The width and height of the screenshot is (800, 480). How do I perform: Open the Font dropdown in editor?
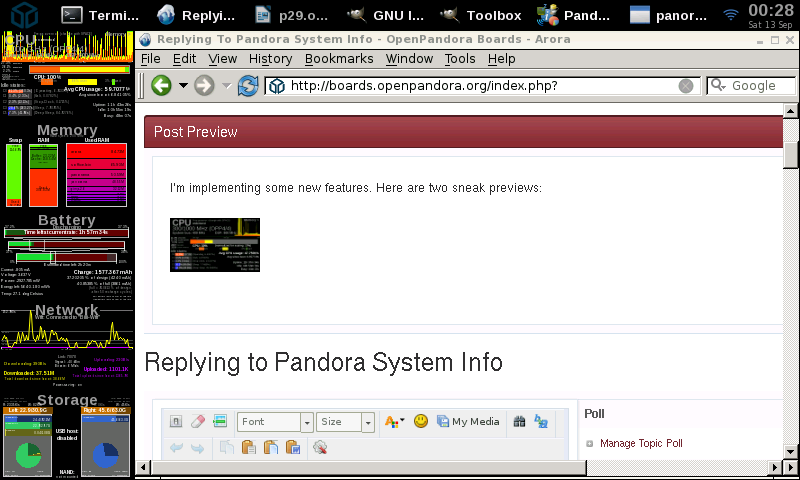275,422
